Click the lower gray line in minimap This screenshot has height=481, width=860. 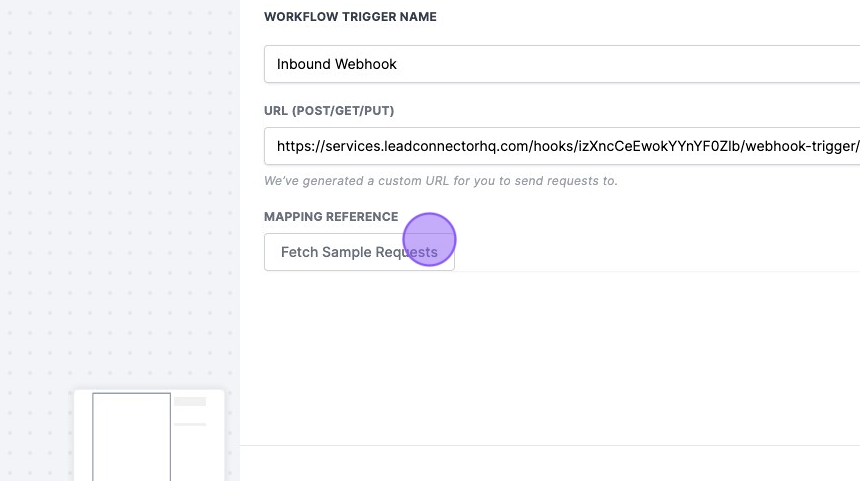pos(190,424)
